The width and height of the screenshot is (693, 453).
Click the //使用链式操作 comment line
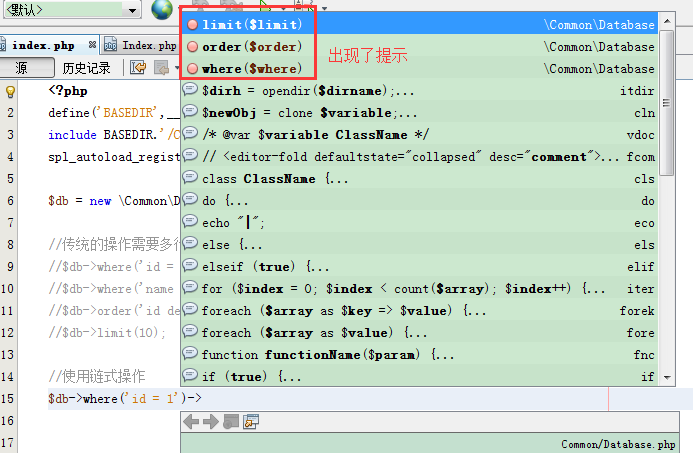pos(97,377)
